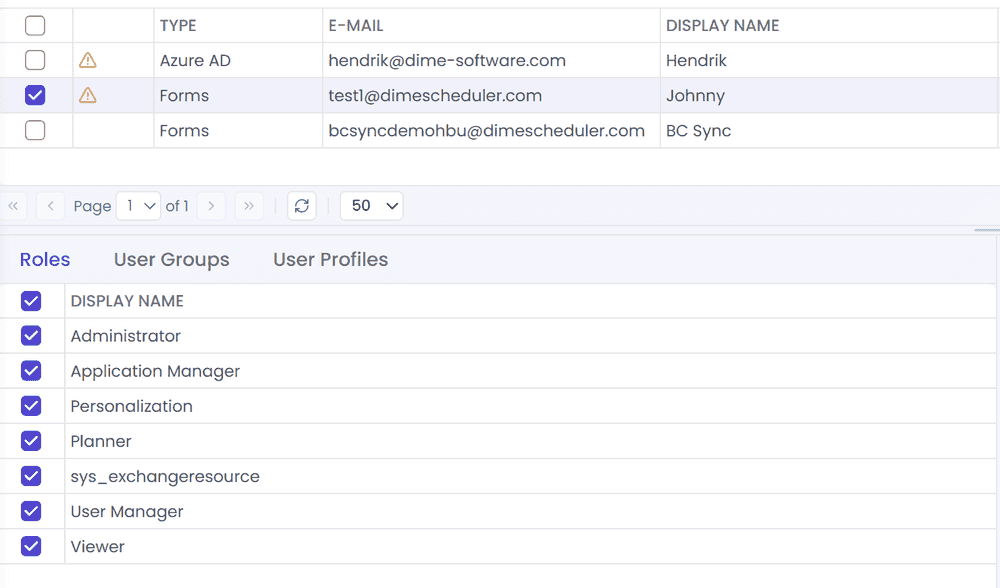This screenshot has height=588, width=1000.
Task: Refresh the user list
Action: click(x=302, y=206)
